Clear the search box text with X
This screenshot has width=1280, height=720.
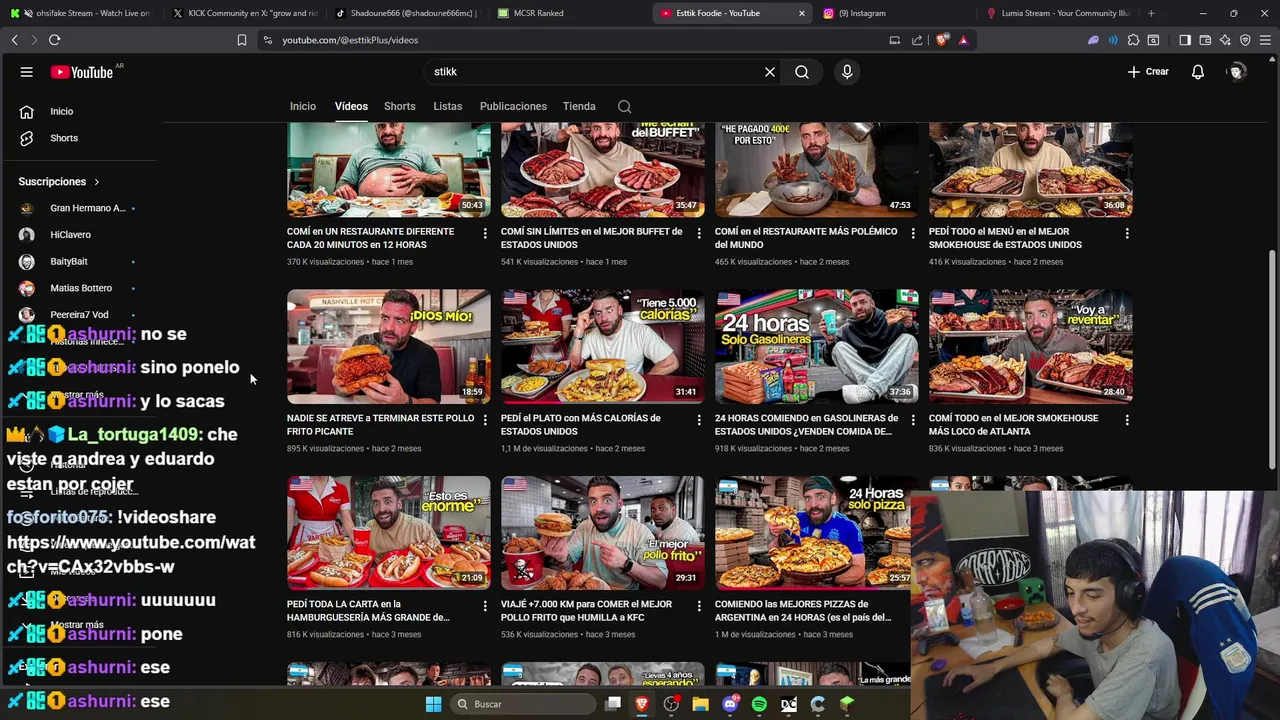[x=770, y=72]
